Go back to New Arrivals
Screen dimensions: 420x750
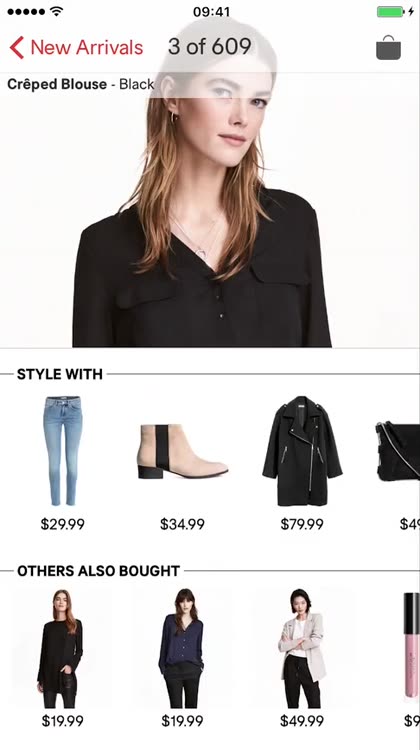pyautogui.click(x=77, y=47)
